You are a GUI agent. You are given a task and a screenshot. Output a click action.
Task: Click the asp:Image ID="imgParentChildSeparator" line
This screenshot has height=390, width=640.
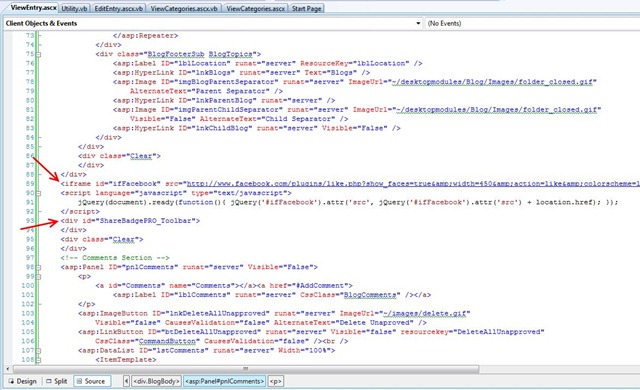pyautogui.click(x=357, y=109)
